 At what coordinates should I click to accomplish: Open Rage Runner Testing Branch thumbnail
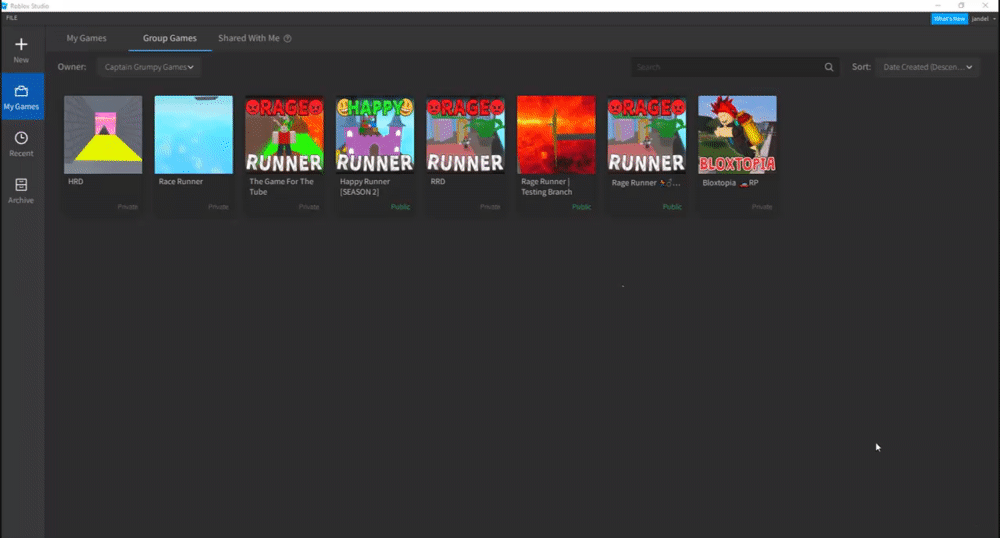point(556,134)
